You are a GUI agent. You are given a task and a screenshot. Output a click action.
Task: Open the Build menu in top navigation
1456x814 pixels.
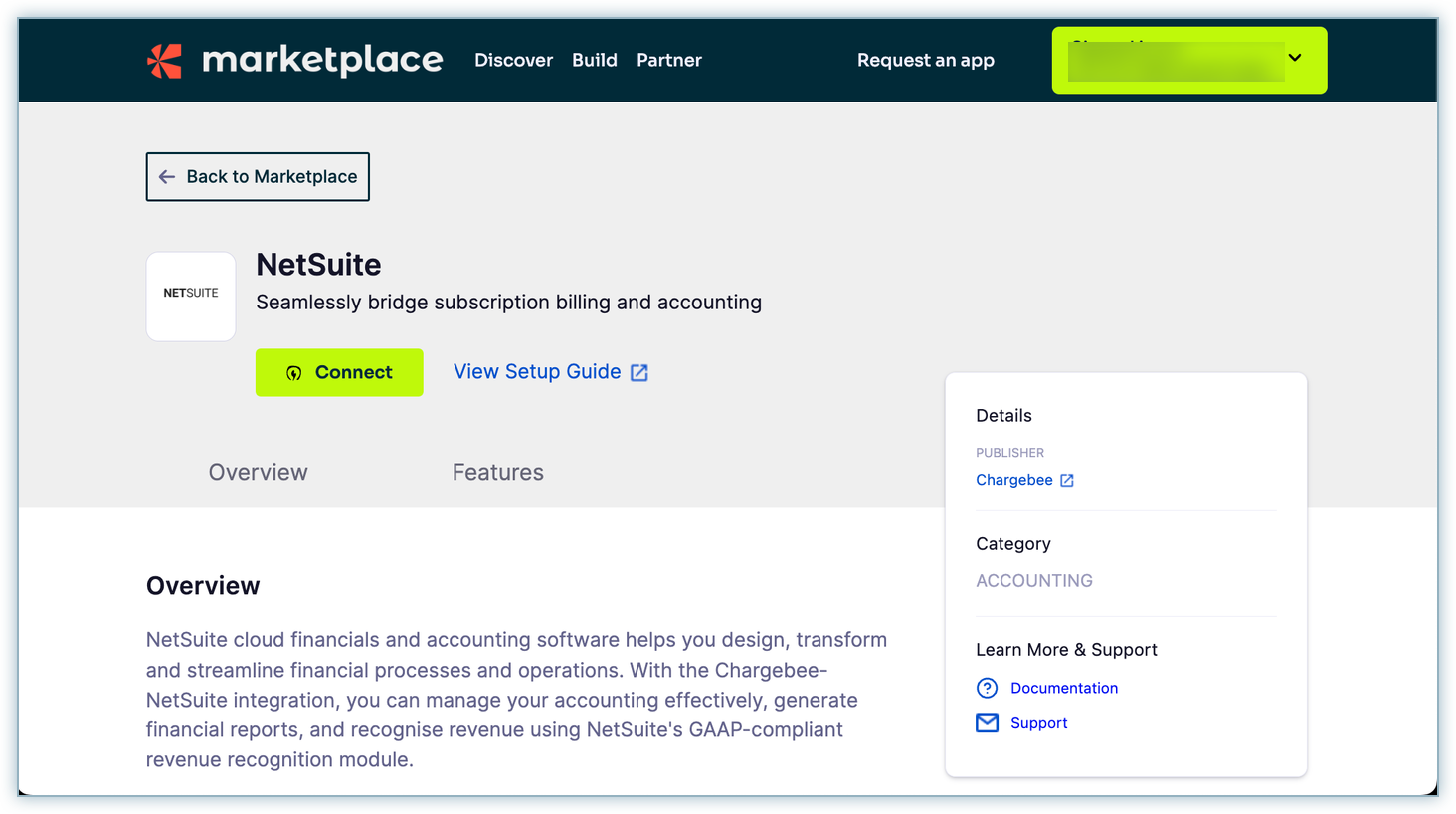[x=595, y=61]
